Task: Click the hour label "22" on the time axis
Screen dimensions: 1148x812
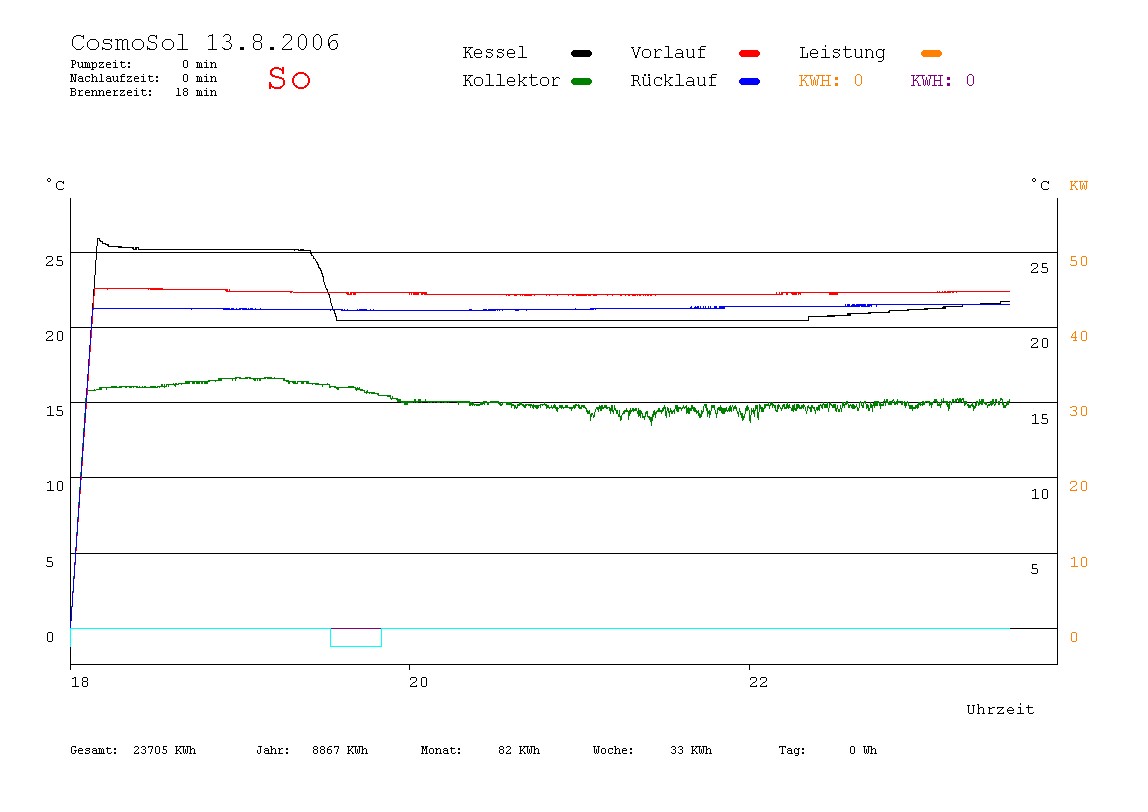Action: coord(758,682)
